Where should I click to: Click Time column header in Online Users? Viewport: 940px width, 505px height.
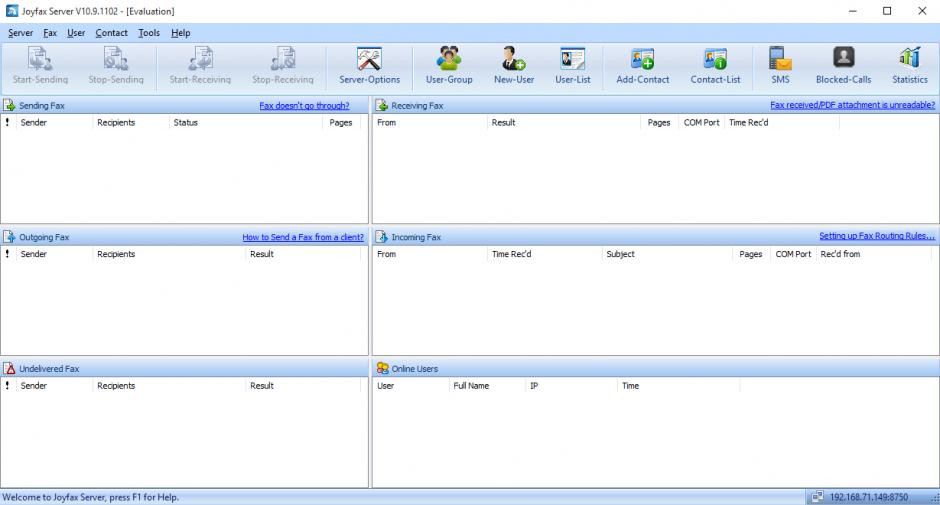click(x=679, y=386)
